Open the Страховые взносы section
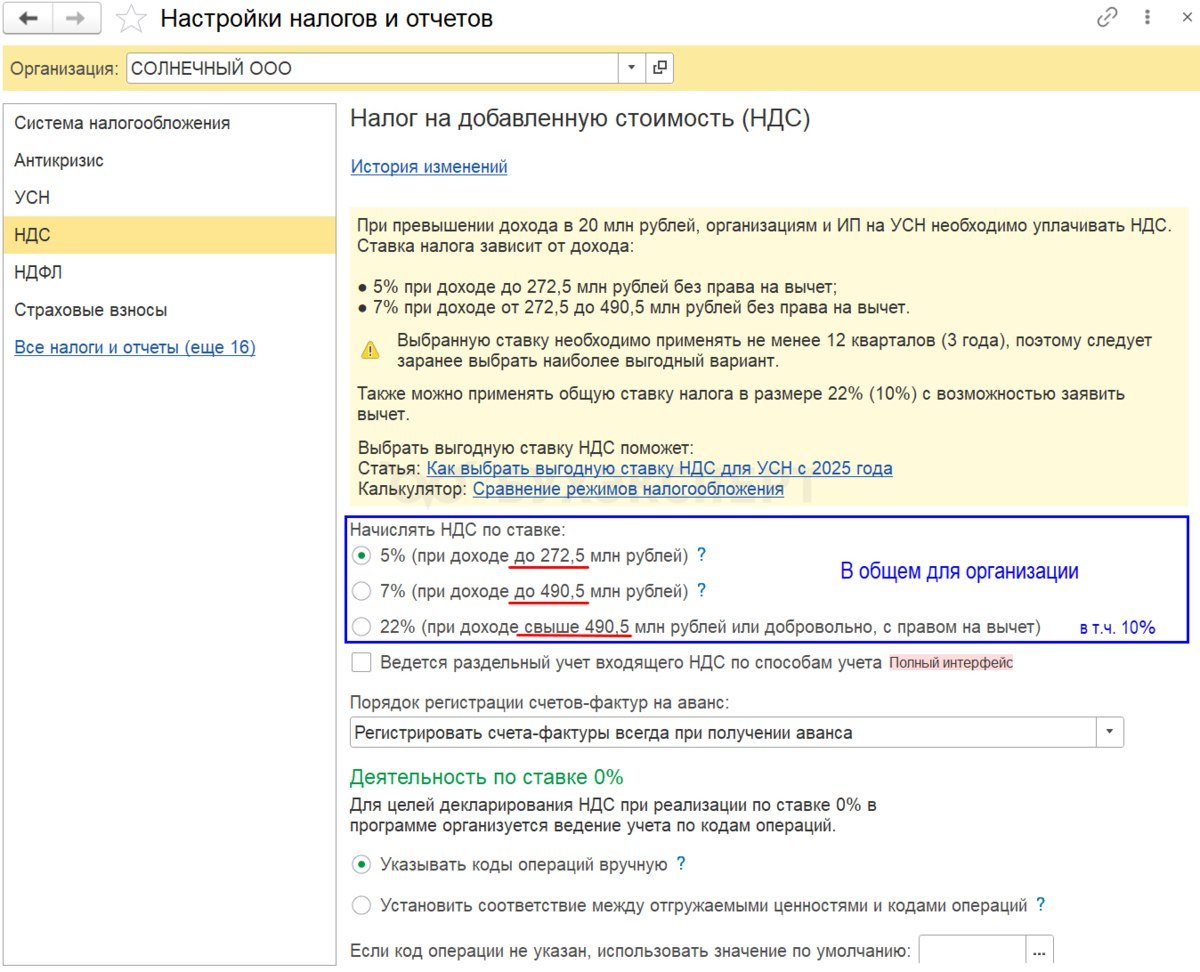Screen dimensions: 1200x972 170,310
